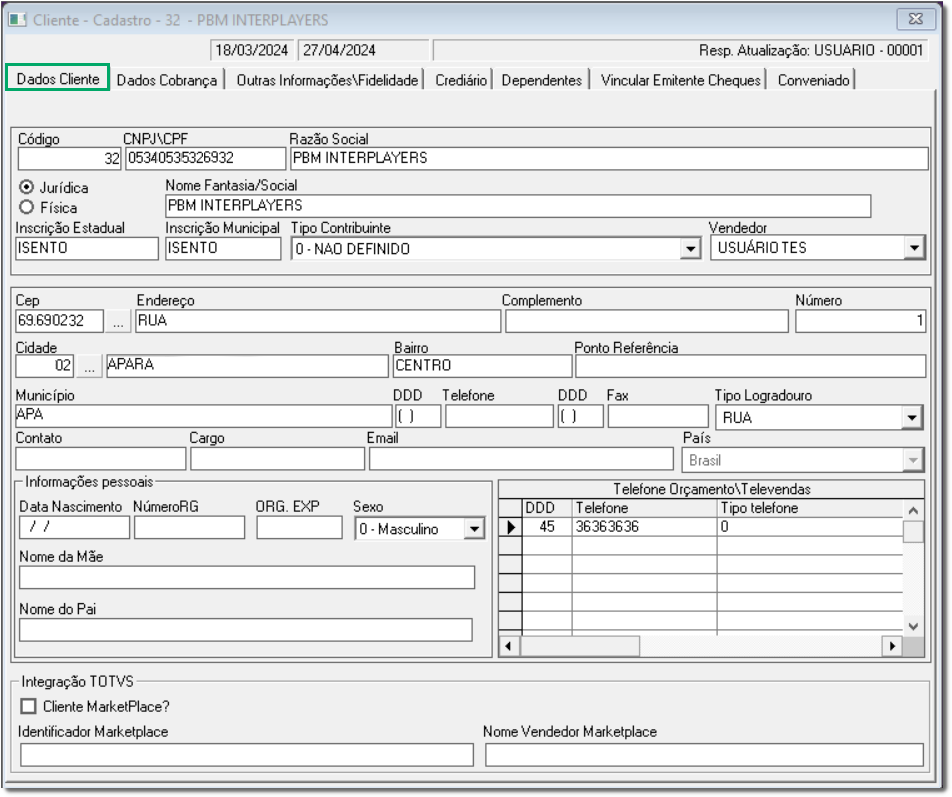
Task: Click the date field 18/03/2024
Action: (252, 50)
